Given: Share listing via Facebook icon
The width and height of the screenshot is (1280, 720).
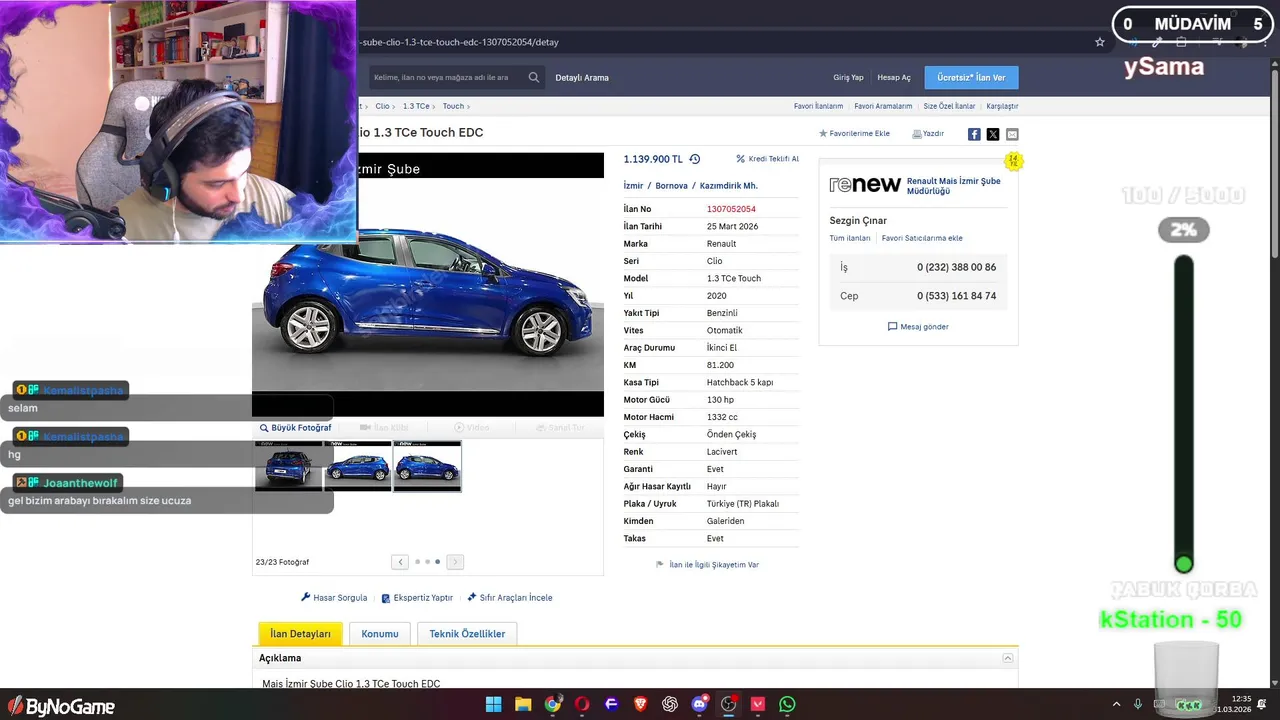Looking at the screenshot, I should tap(974, 134).
